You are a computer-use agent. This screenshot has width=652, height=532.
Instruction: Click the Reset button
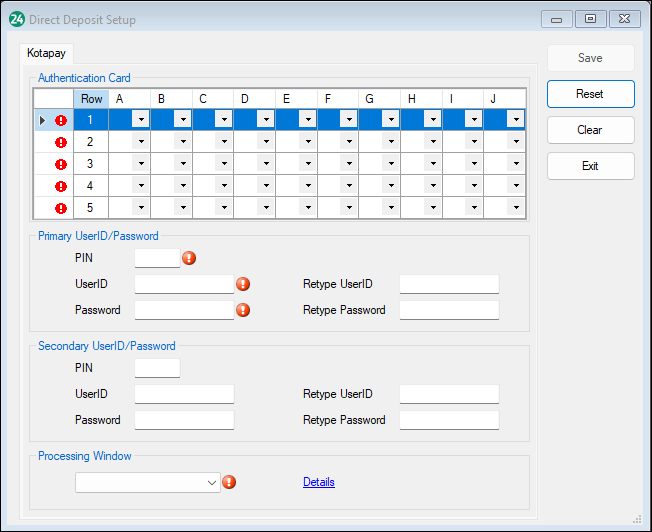(590, 94)
